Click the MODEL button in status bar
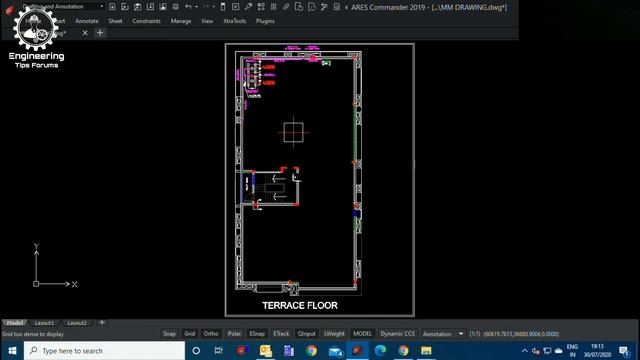 click(362, 333)
